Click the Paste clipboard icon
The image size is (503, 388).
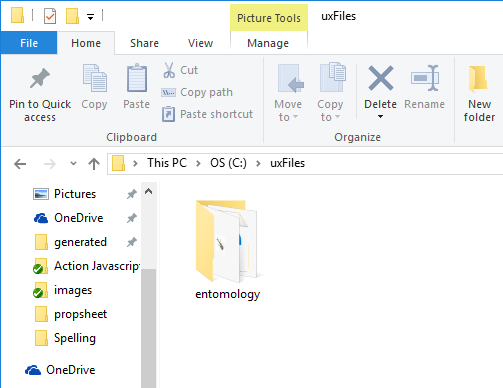pyautogui.click(x=137, y=78)
